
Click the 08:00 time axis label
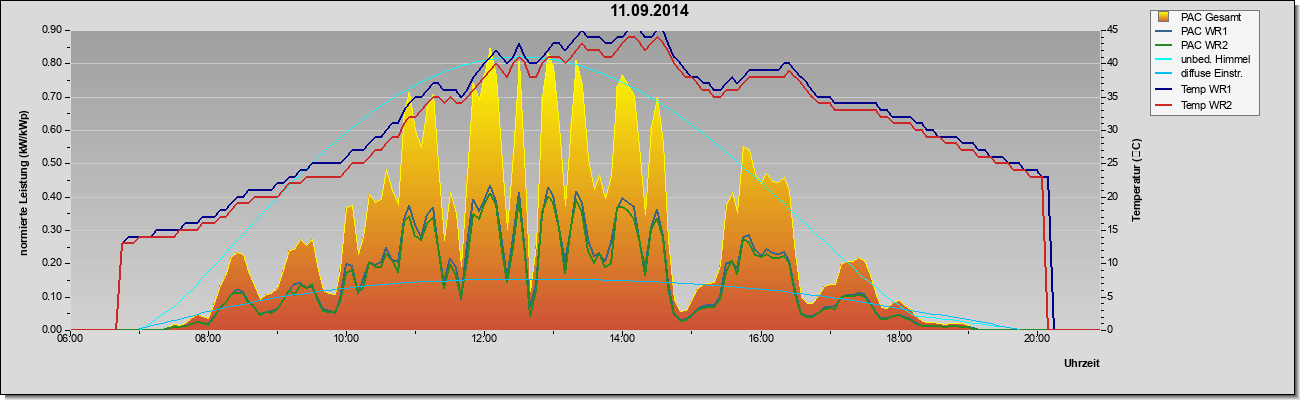[208, 338]
